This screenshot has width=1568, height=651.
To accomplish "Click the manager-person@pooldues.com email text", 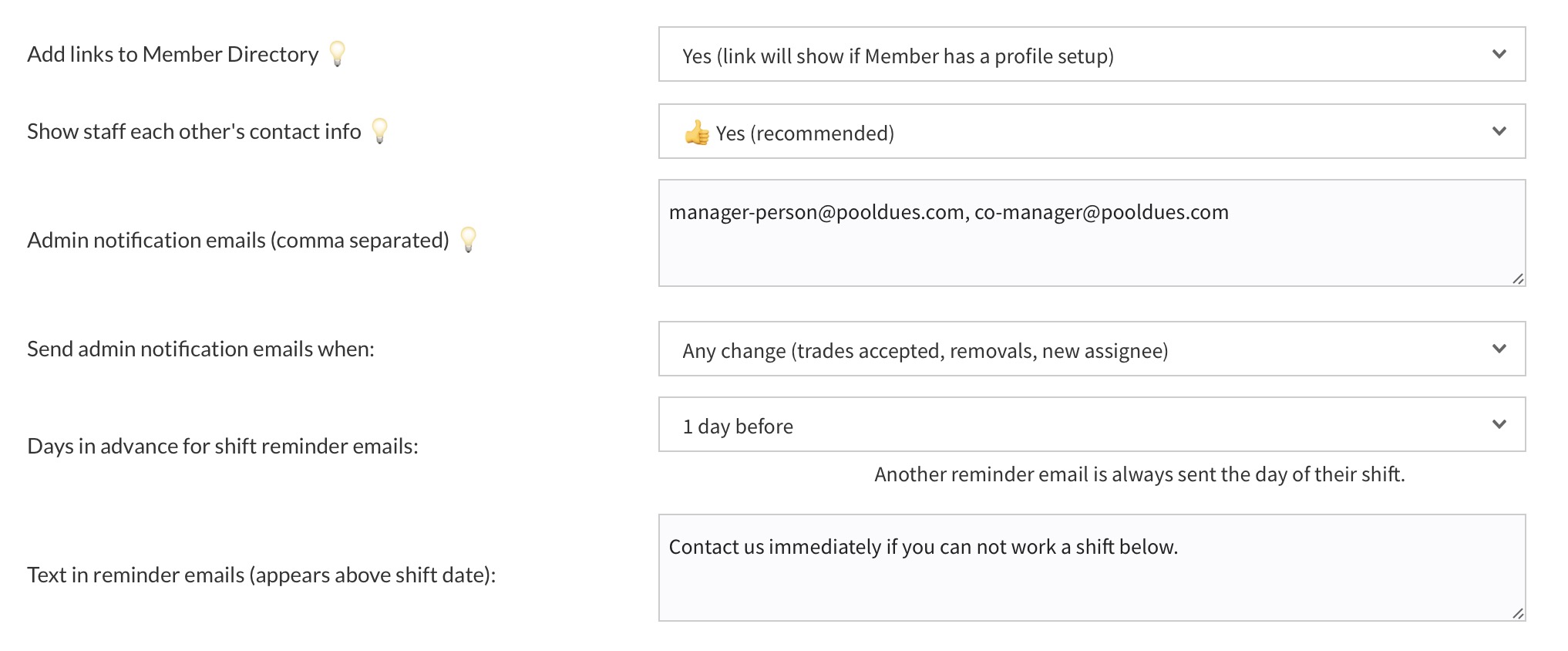I will tap(816, 213).
